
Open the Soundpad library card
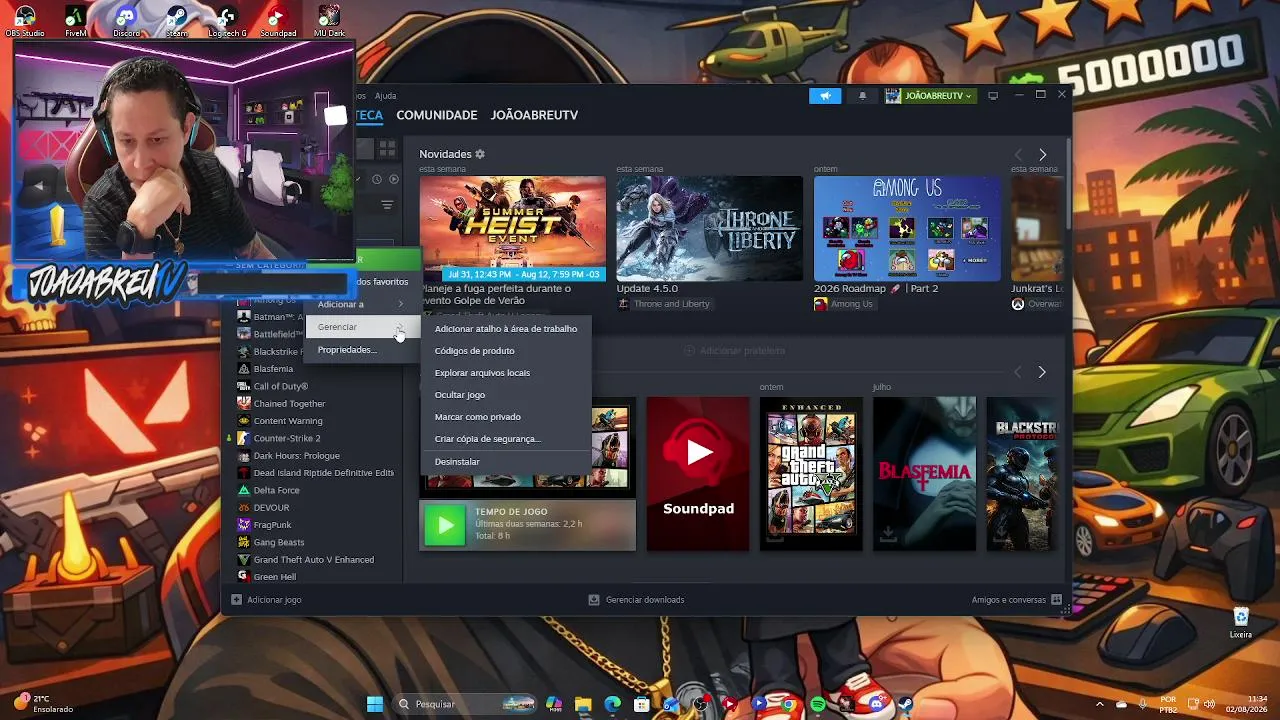tap(698, 473)
